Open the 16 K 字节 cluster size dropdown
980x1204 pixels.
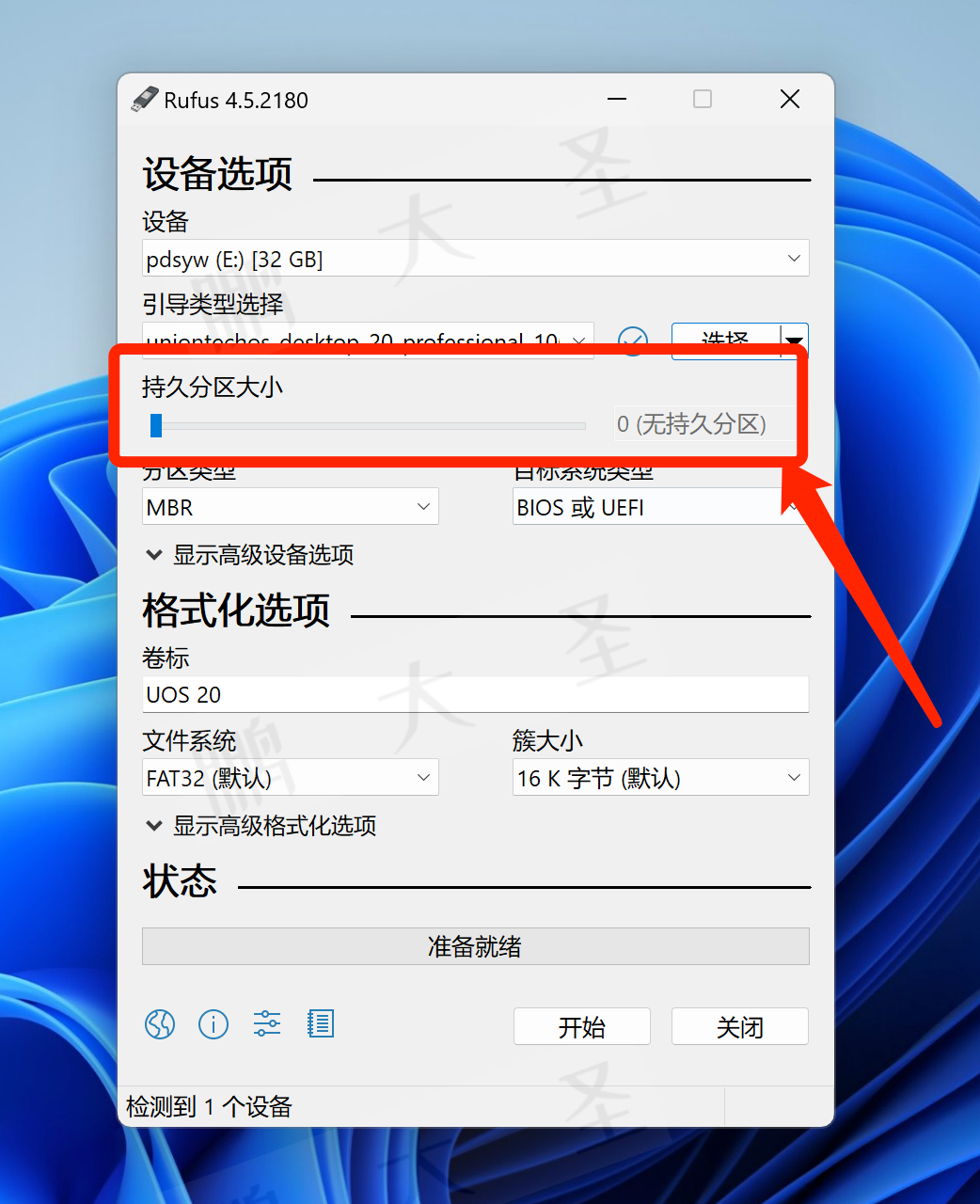click(x=660, y=778)
